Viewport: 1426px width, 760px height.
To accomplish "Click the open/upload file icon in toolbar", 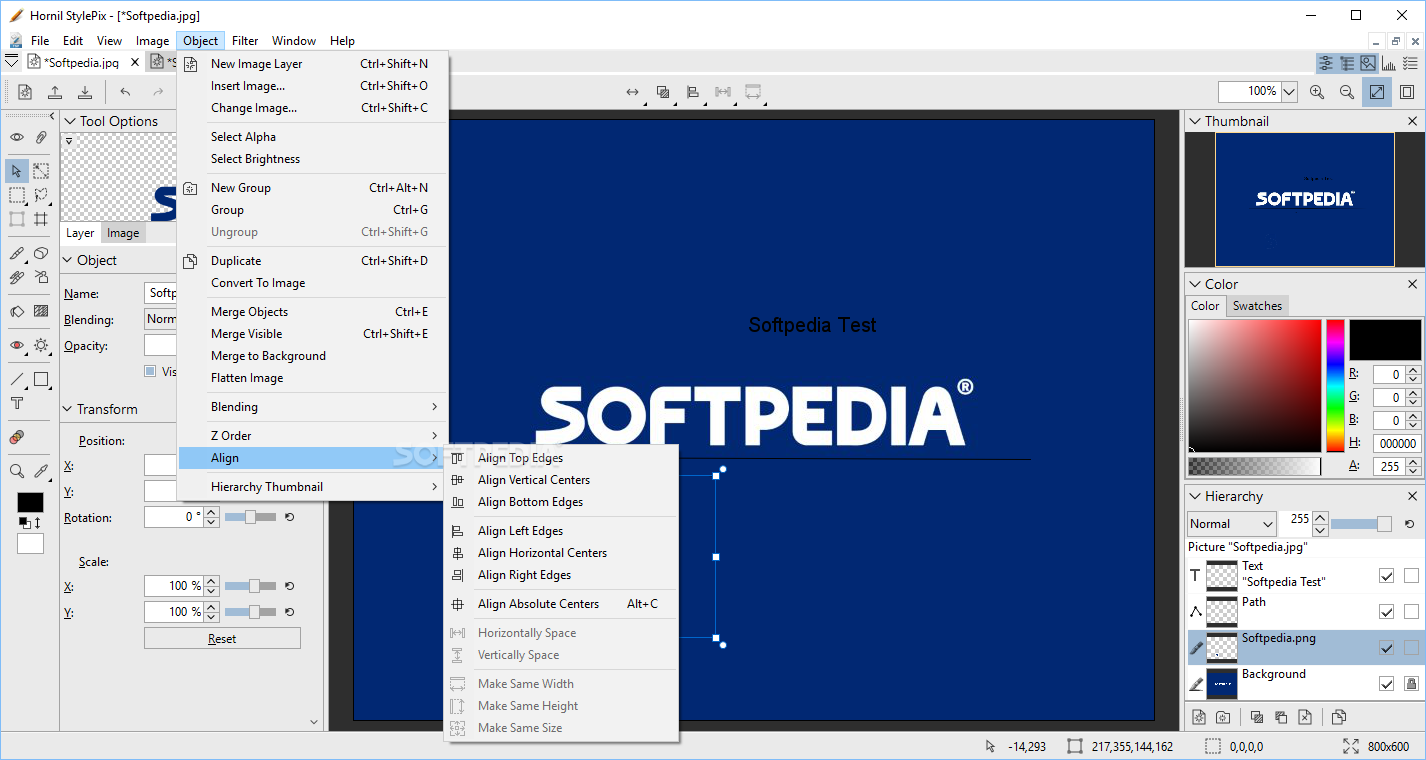I will (55, 92).
